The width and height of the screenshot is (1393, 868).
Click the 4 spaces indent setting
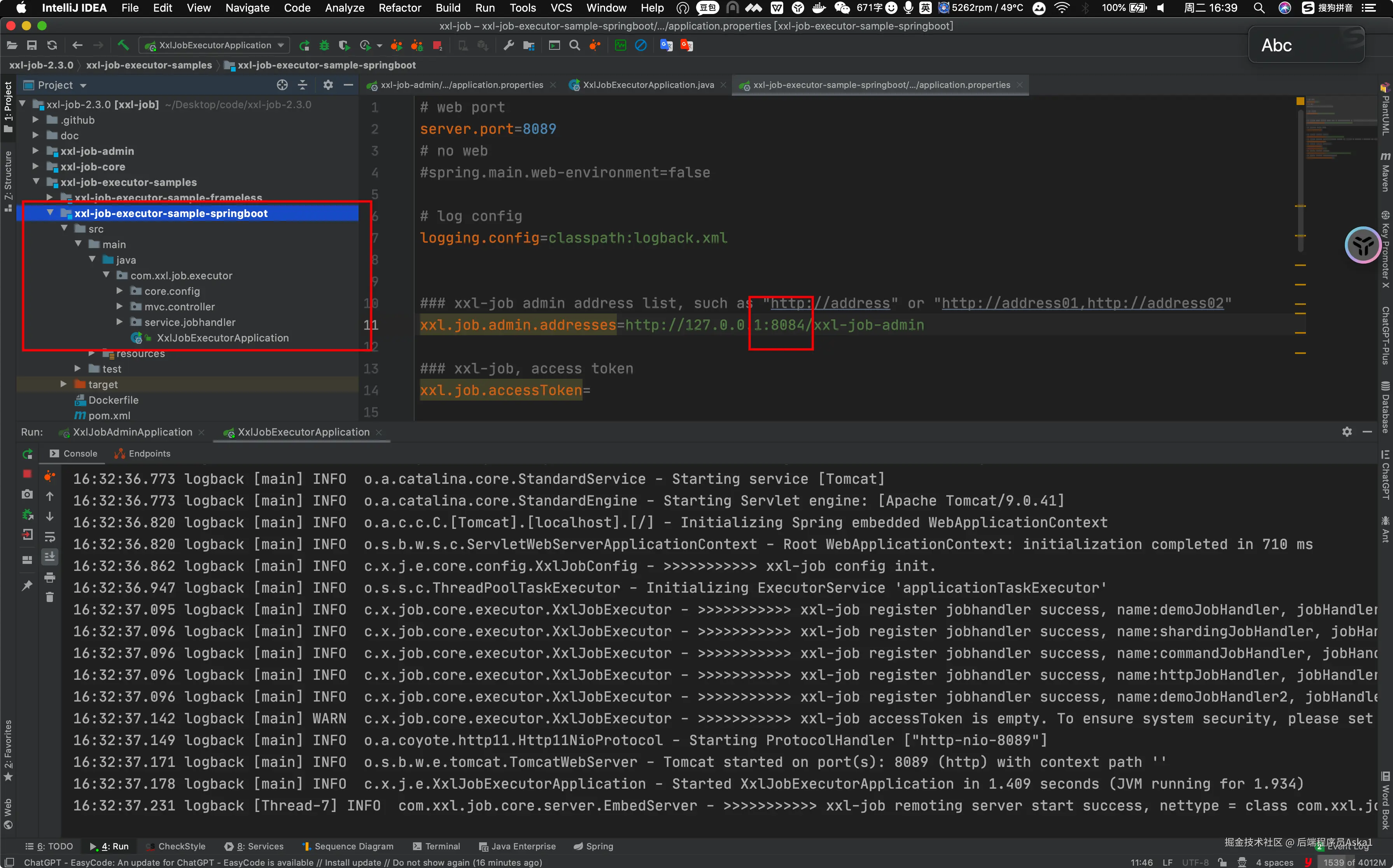coord(1274,862)
